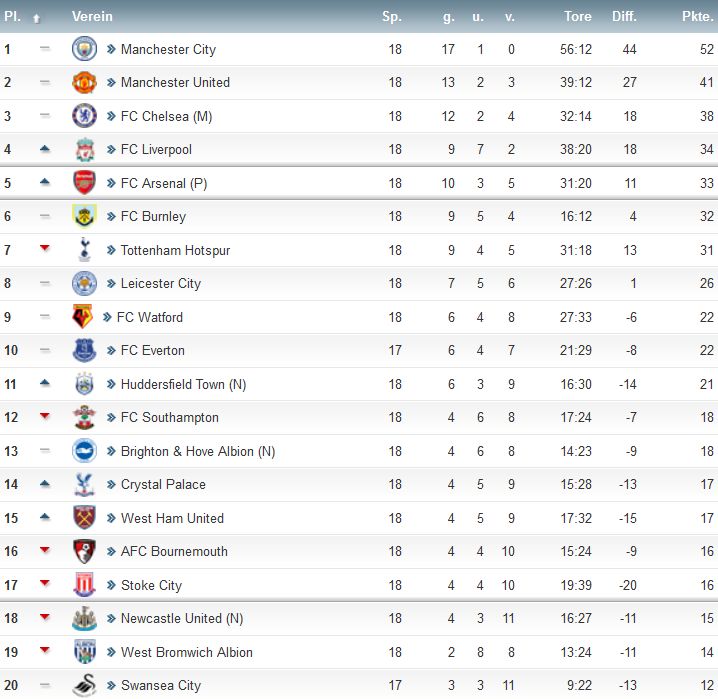Click the FC Liverpool club crest
Screen dimensions: 718x699
(84, 150)
